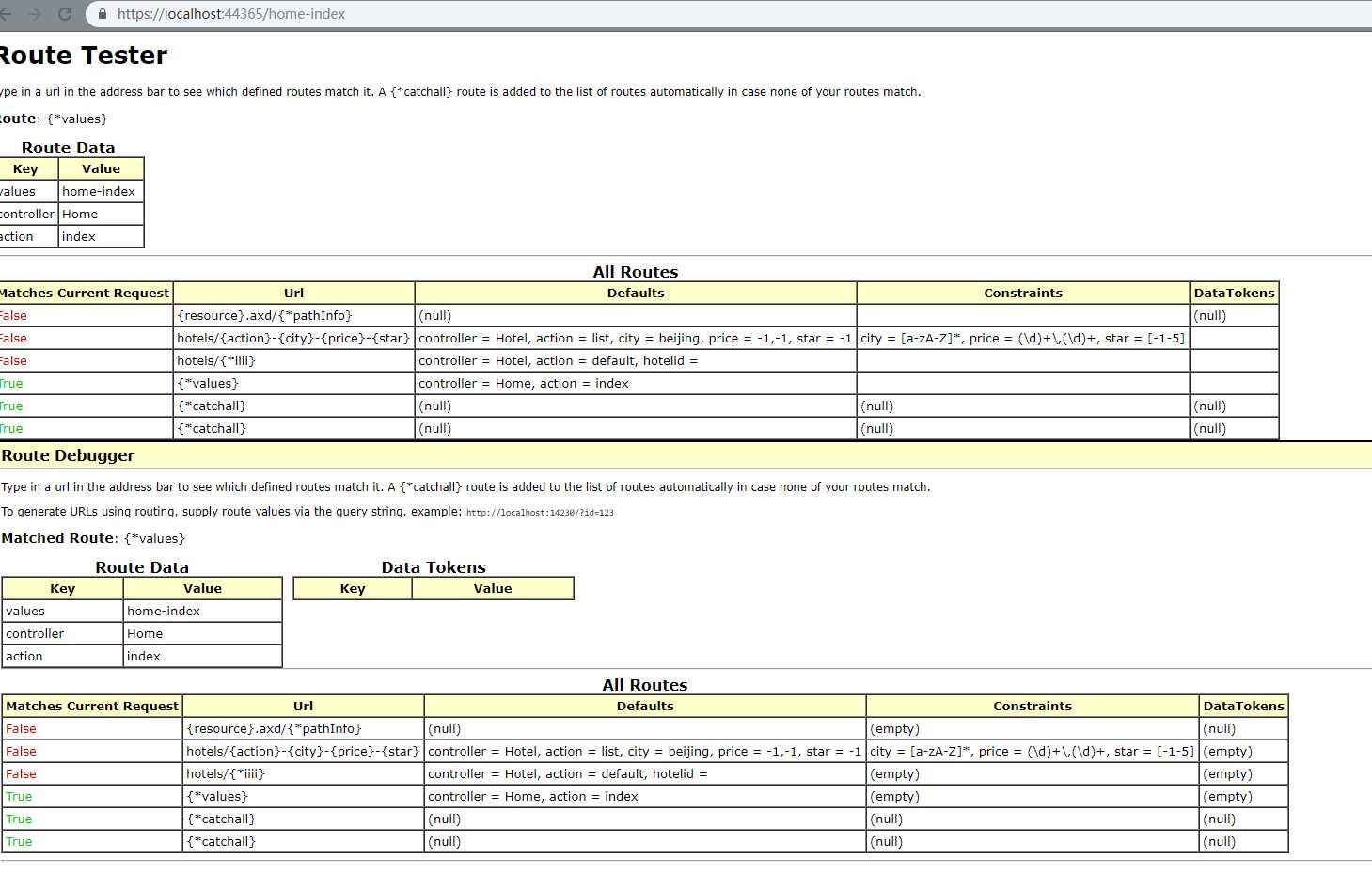Click "True" in Route Debugger {*values} row
The height and width of the screenshot is (875, 1372).
[19, 796]
